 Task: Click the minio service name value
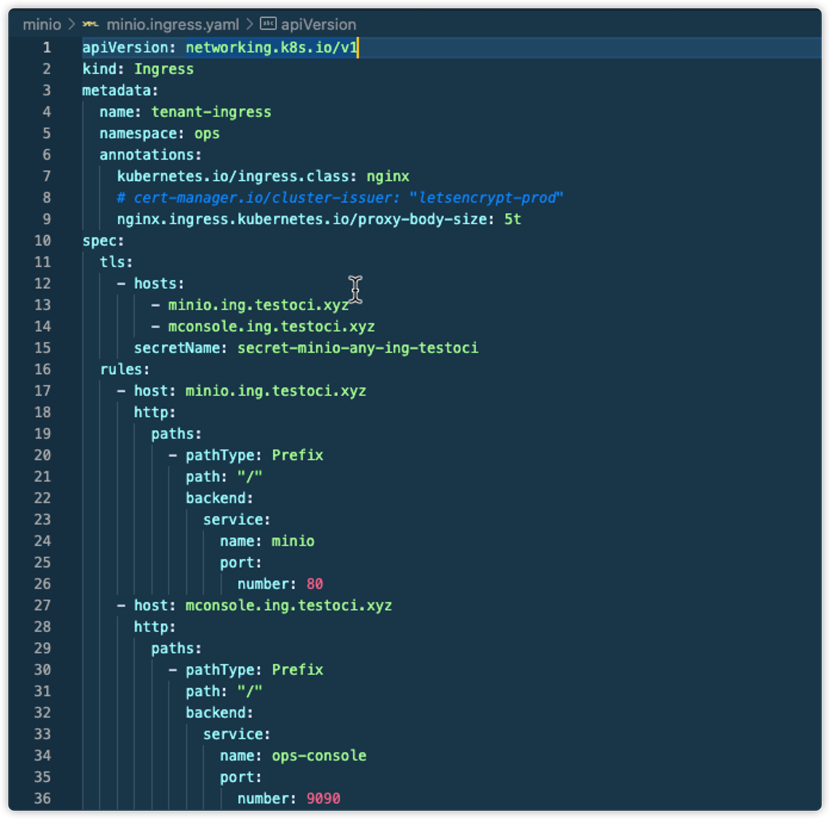(x=293, y=541)
